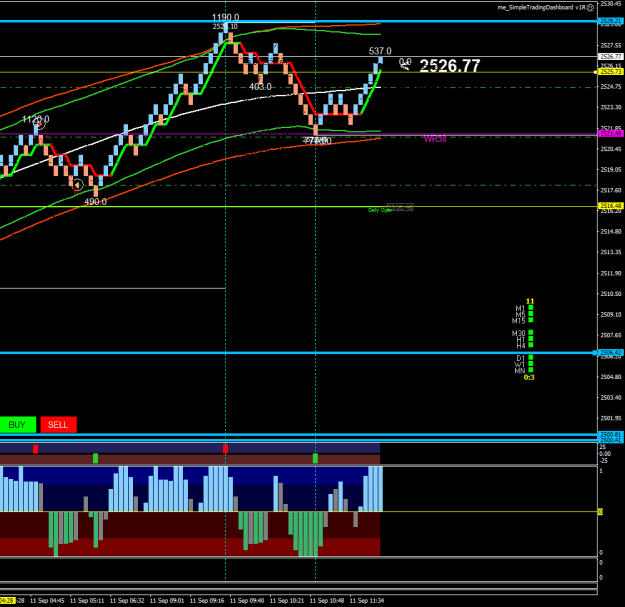Click the WR38 magenta level label
This screenshot has height=607, width=625.
[x=435, y=139]
